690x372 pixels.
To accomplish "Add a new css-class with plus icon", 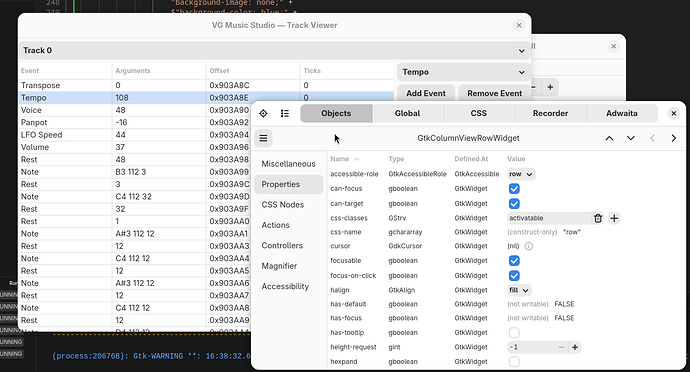I will tap(614, 218).
